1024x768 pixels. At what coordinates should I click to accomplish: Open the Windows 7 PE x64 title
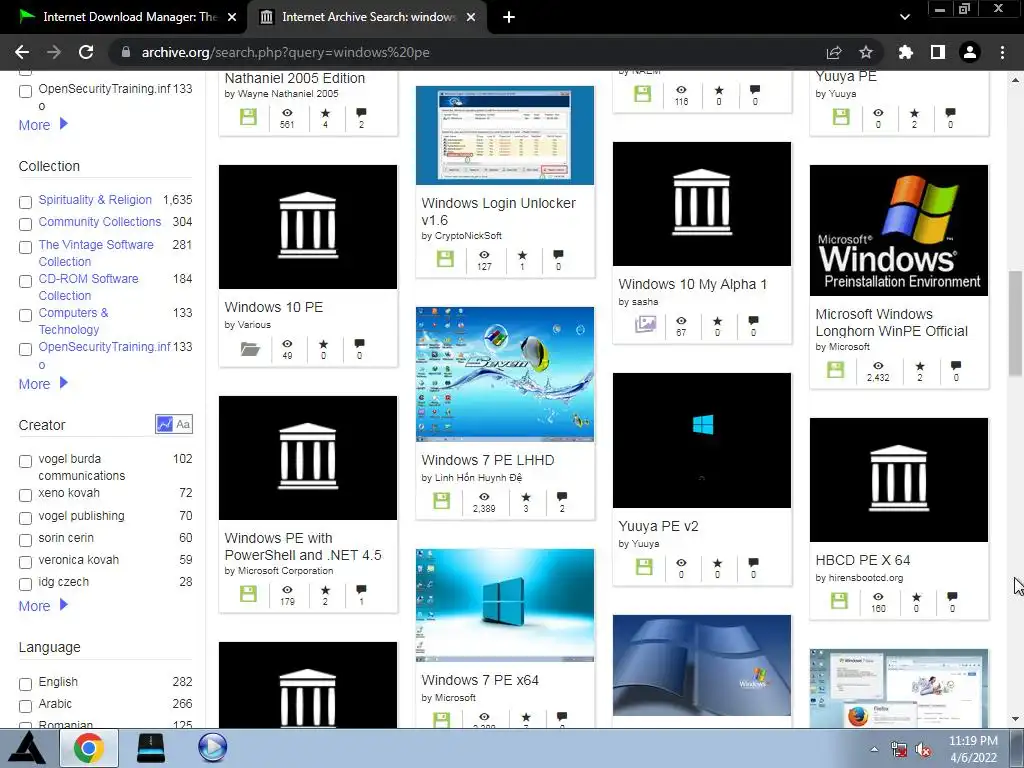point(480,680)
